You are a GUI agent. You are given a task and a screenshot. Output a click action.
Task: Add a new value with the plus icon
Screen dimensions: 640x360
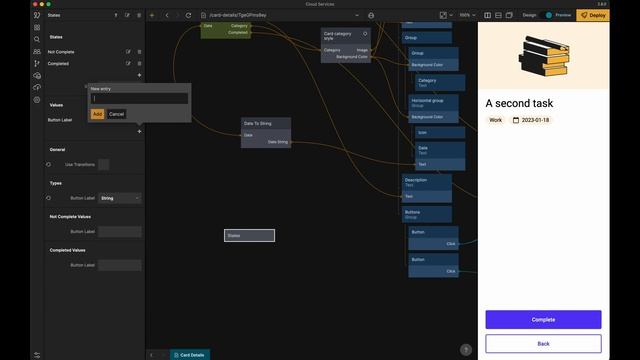pyautogui.click(x=139, y=131)
